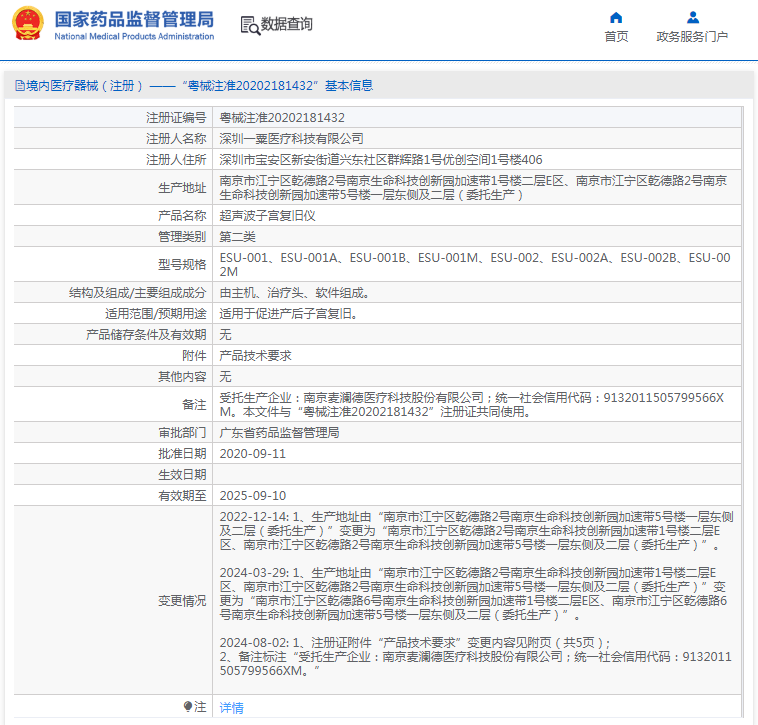Image resolution: width=758 pixels, height=725 pixels.
Task: Click the 国家药品监督管理局 title text
Action: point(133,19)
